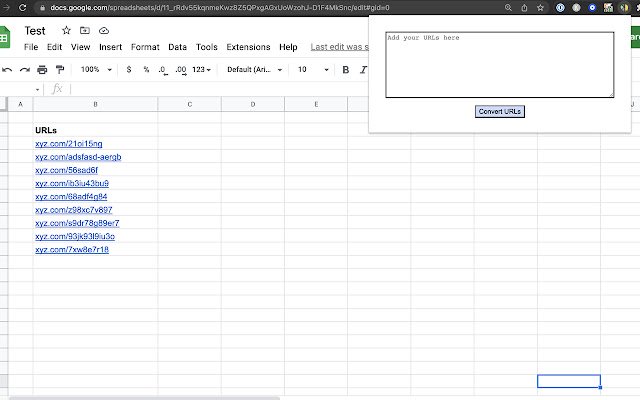This screenshot has width=640, height=400.
Task: Open the Help menu
Action: pyautogui.click(x=288, y=47)
